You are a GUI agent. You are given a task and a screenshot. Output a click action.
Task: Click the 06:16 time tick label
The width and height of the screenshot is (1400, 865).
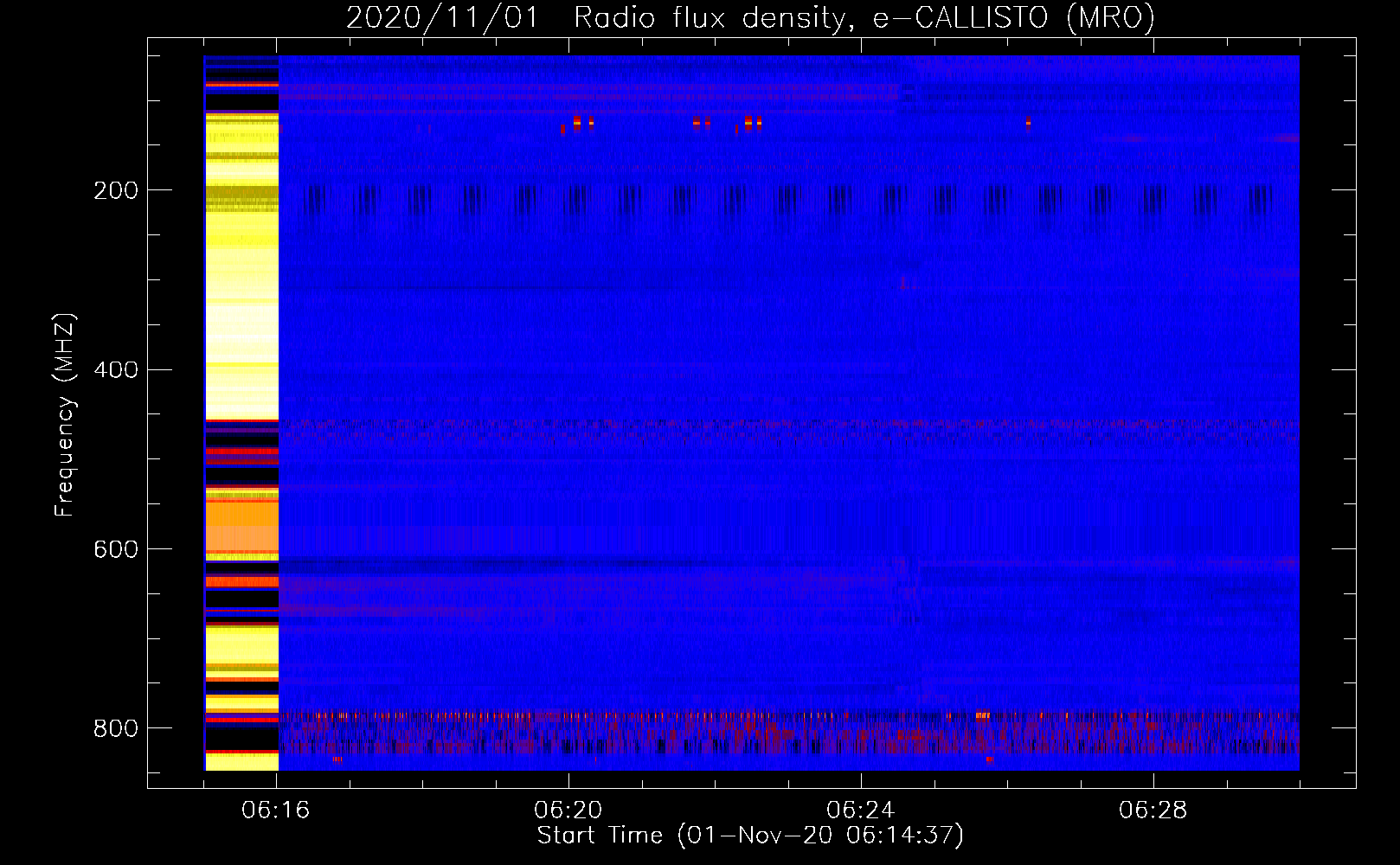click(276, 811)
